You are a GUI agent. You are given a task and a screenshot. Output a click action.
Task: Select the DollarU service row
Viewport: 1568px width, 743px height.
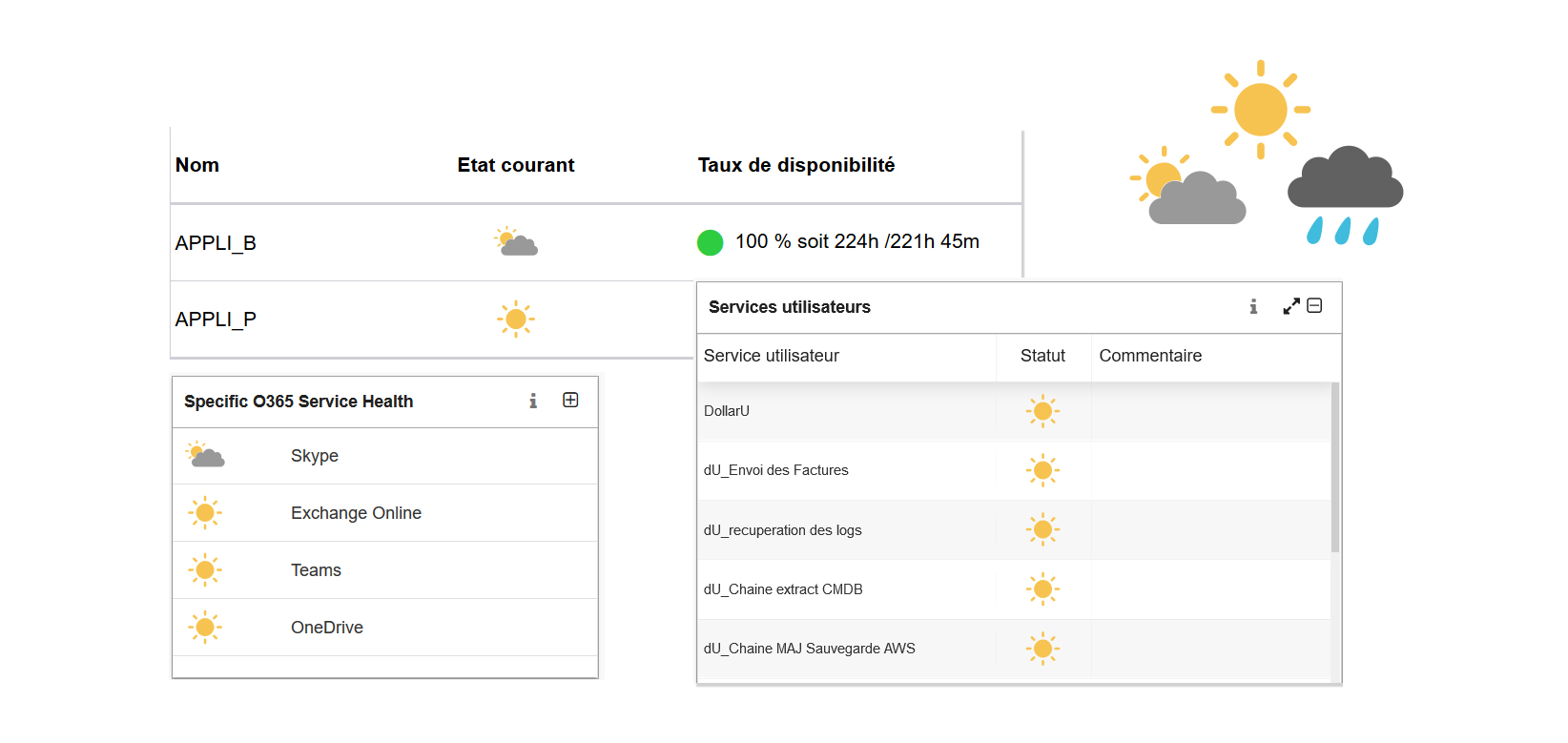point(1014,411)
